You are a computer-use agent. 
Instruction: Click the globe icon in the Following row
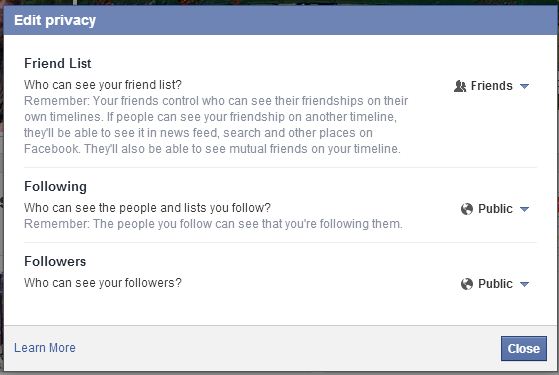(x=467, y=209)
